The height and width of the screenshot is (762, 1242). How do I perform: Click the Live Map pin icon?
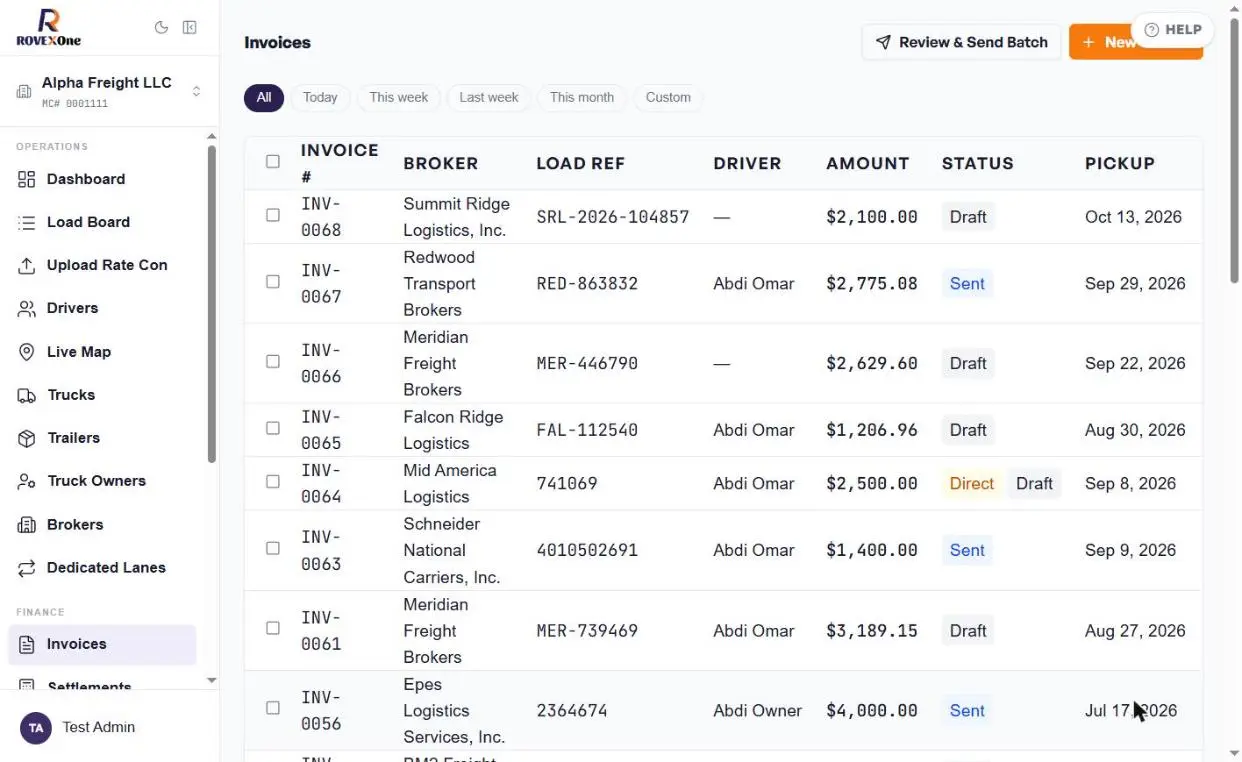pyautogui.click(x=27, y=352)
